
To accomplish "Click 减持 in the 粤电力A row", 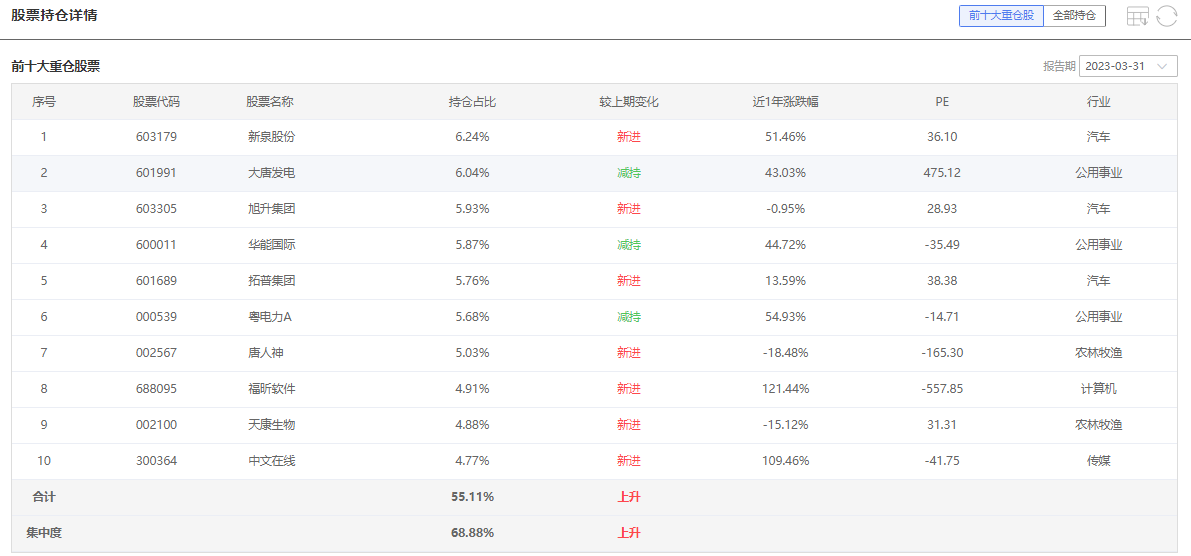I will coord(629,317).
